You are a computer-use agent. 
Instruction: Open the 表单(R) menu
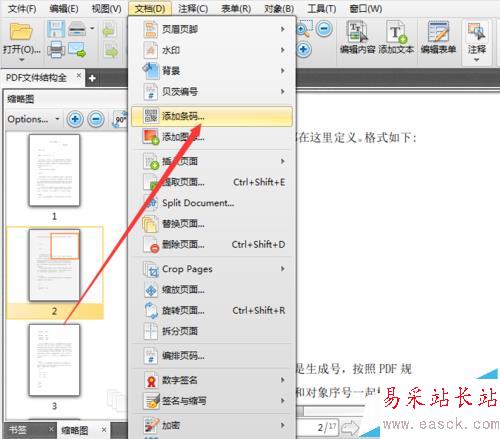pyautogui.click(x=236, y=9)
